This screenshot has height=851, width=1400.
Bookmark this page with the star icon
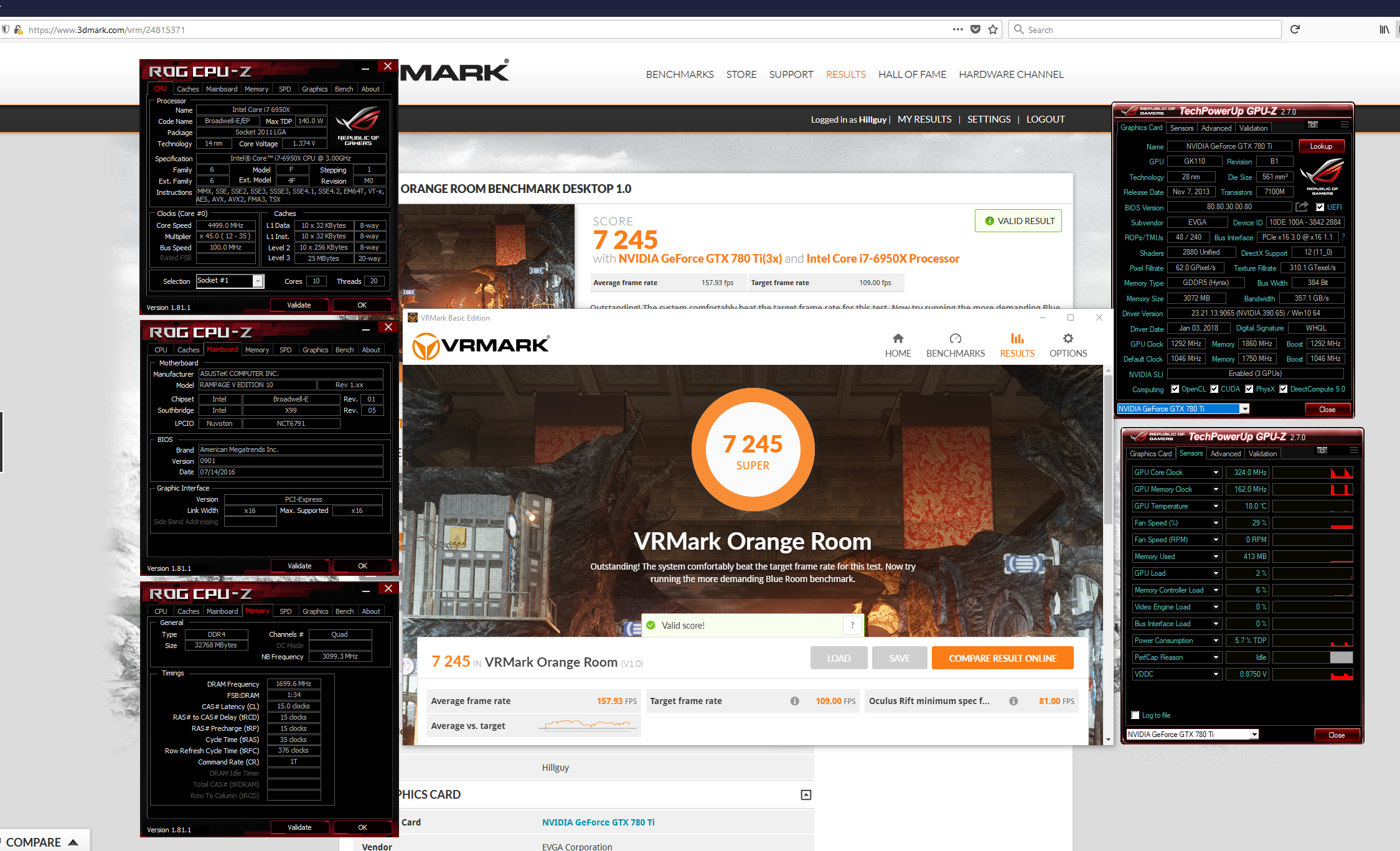pos(993,29)
